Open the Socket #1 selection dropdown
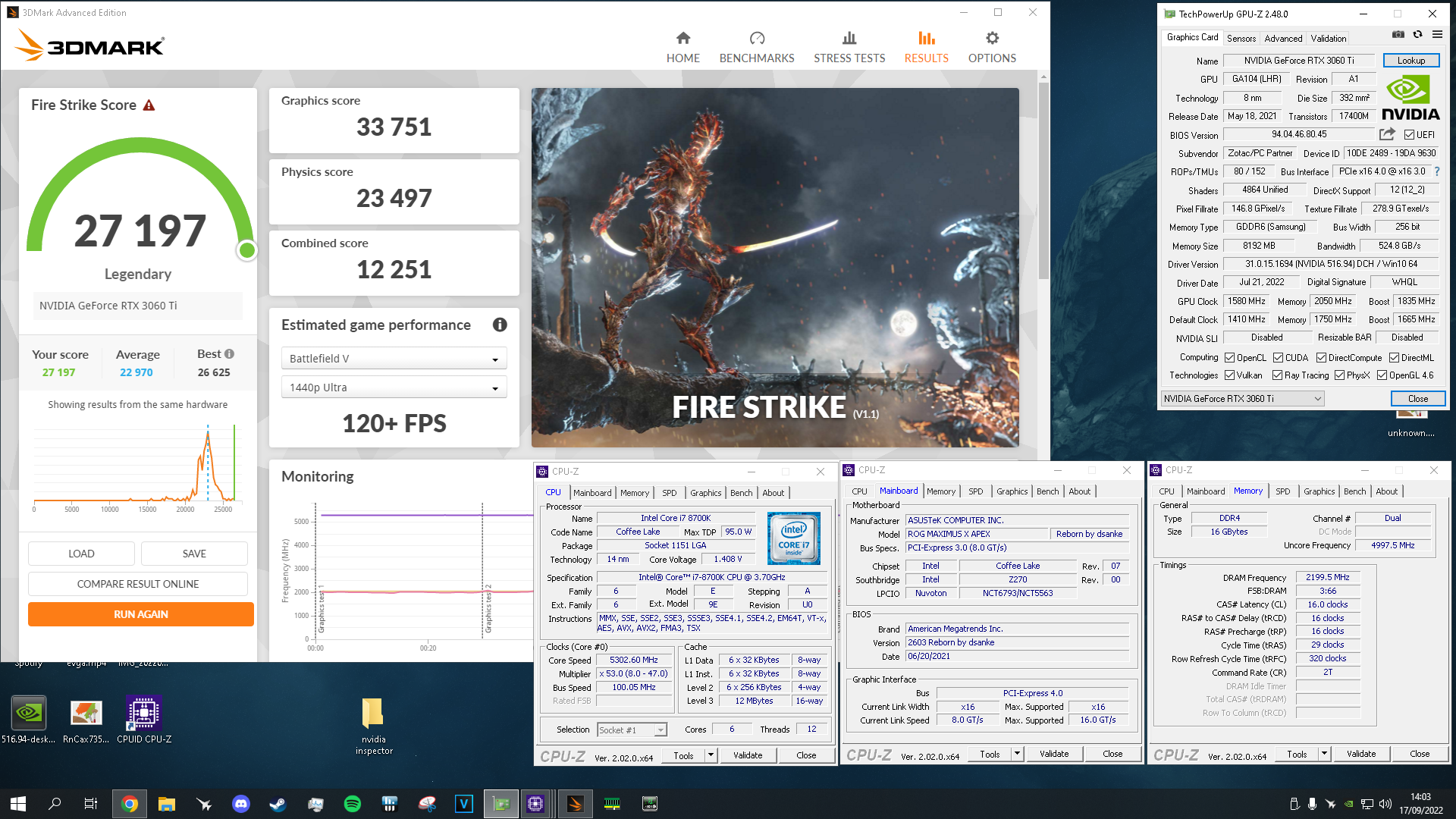The image size is (1456, 819). [x=632, y=730]
